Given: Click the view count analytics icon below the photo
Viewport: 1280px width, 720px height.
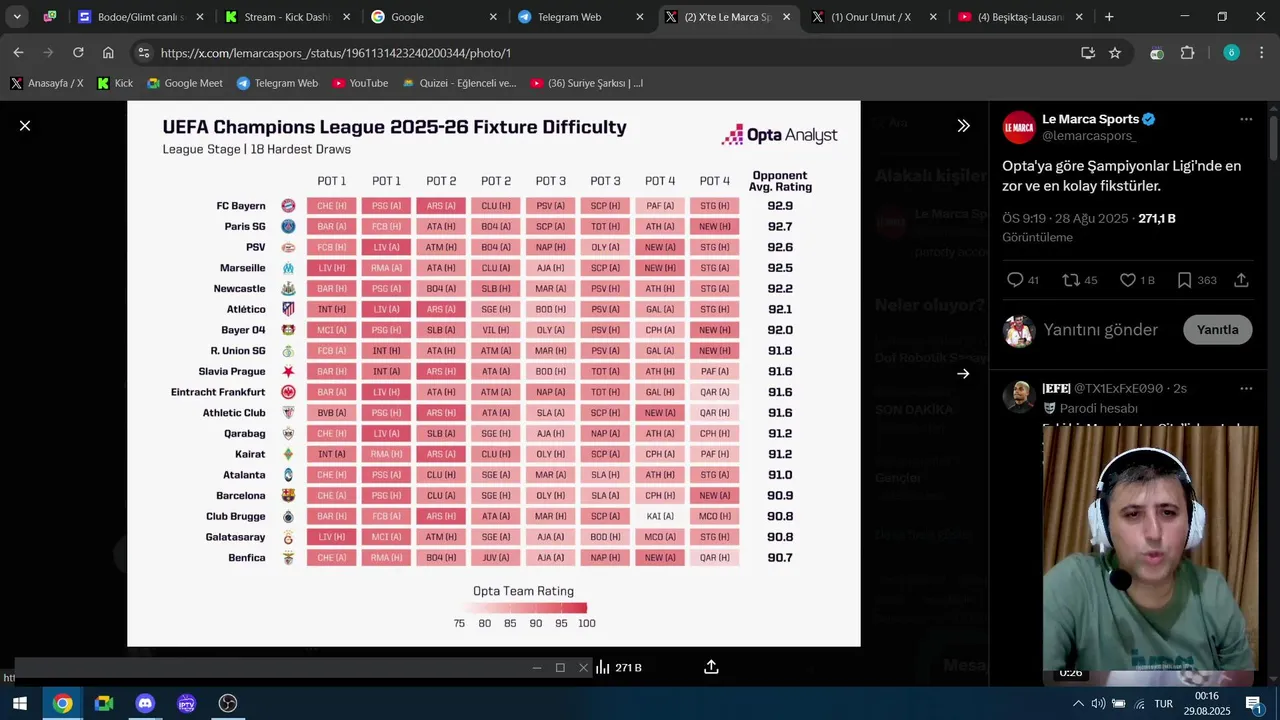Looking at the screenshot, I should [x=603, y=667].
